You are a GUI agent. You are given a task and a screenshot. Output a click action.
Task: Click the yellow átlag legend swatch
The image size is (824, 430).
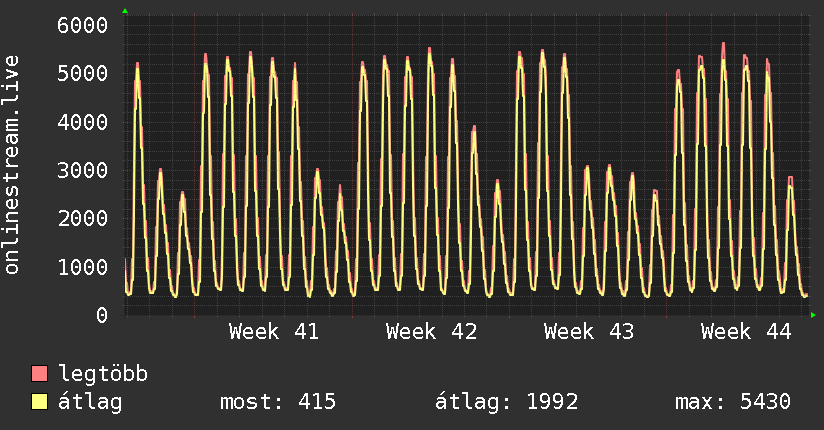pyautogui.click(x=39, y=402)
